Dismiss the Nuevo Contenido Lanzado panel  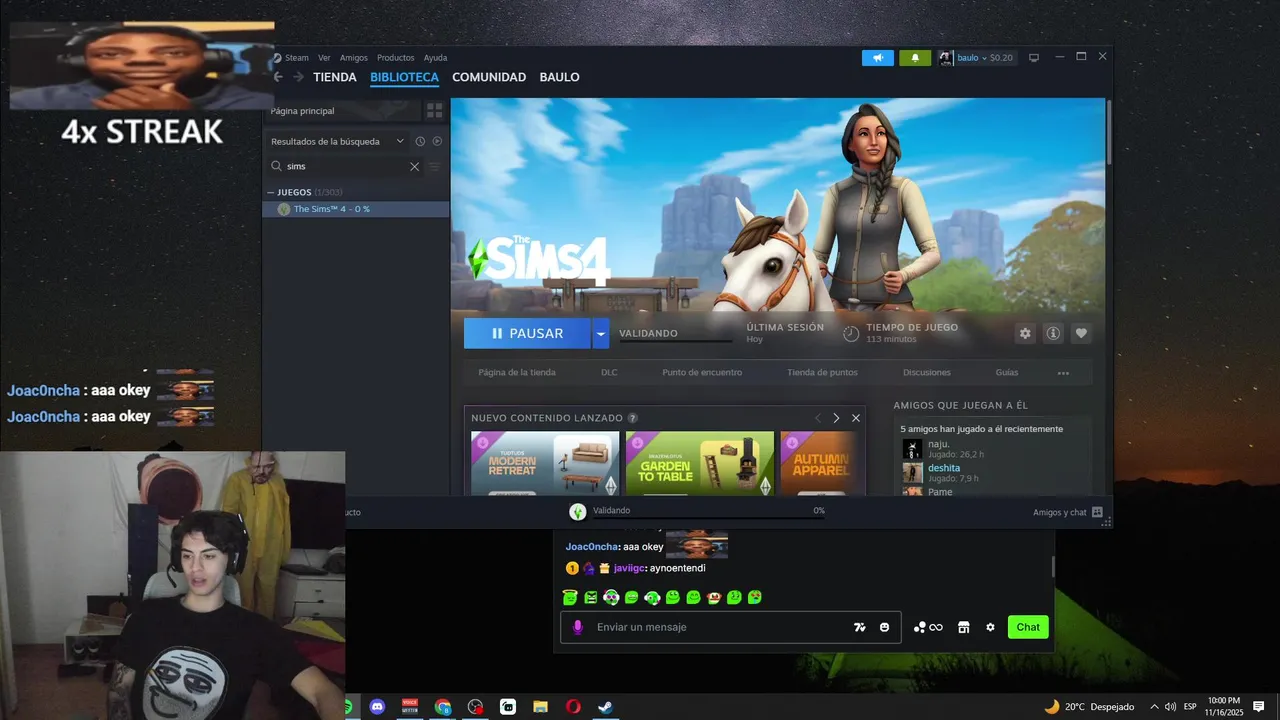point(856,418)
